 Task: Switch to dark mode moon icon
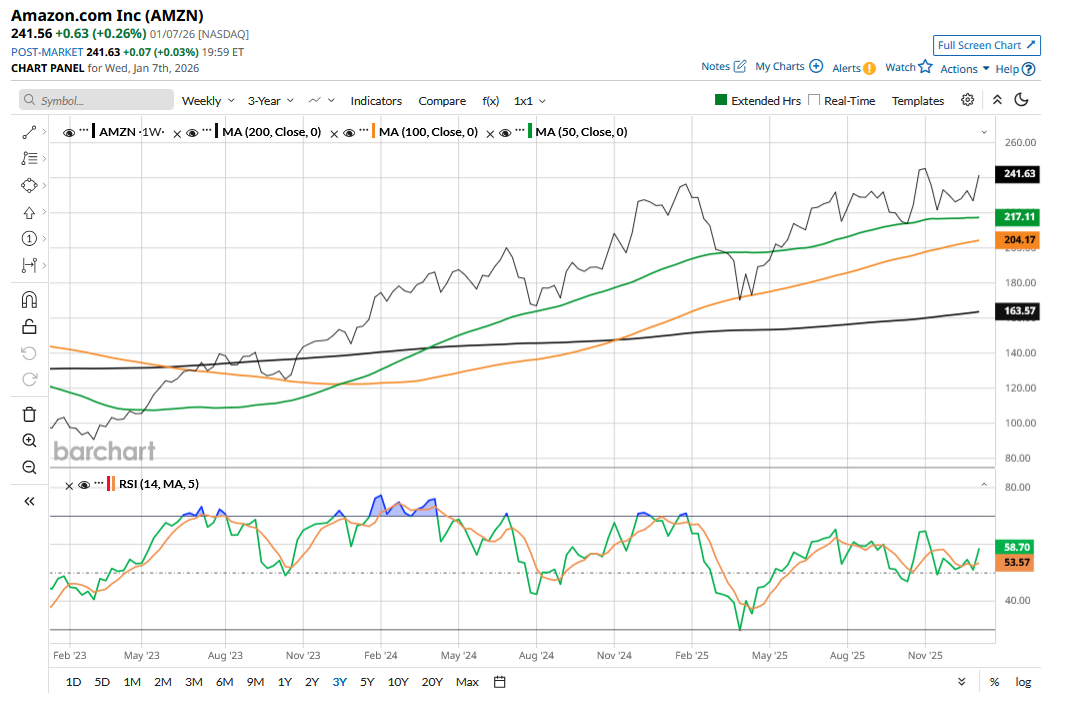[x=1021, y=100]
